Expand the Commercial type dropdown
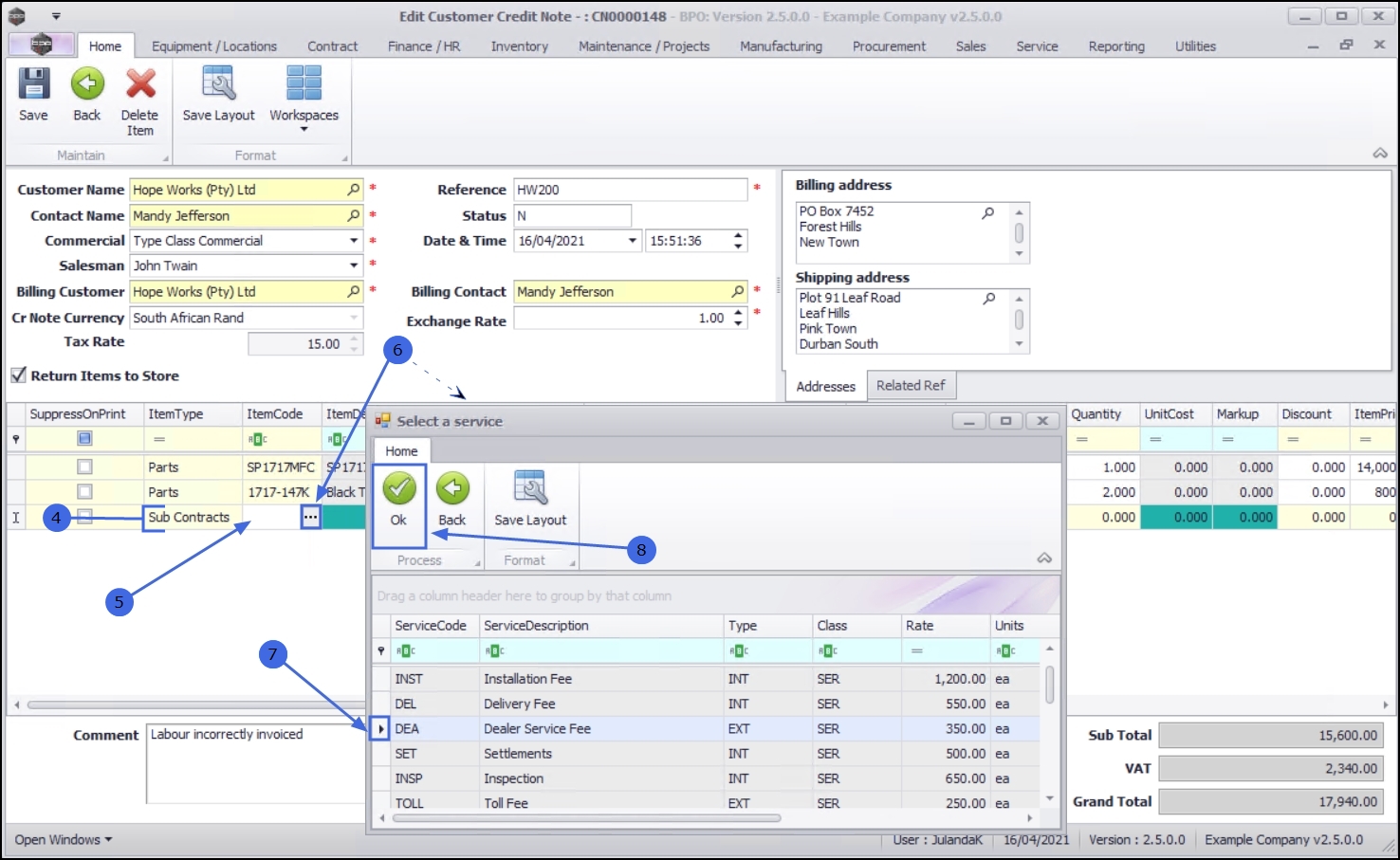 [x=354, y=241]
